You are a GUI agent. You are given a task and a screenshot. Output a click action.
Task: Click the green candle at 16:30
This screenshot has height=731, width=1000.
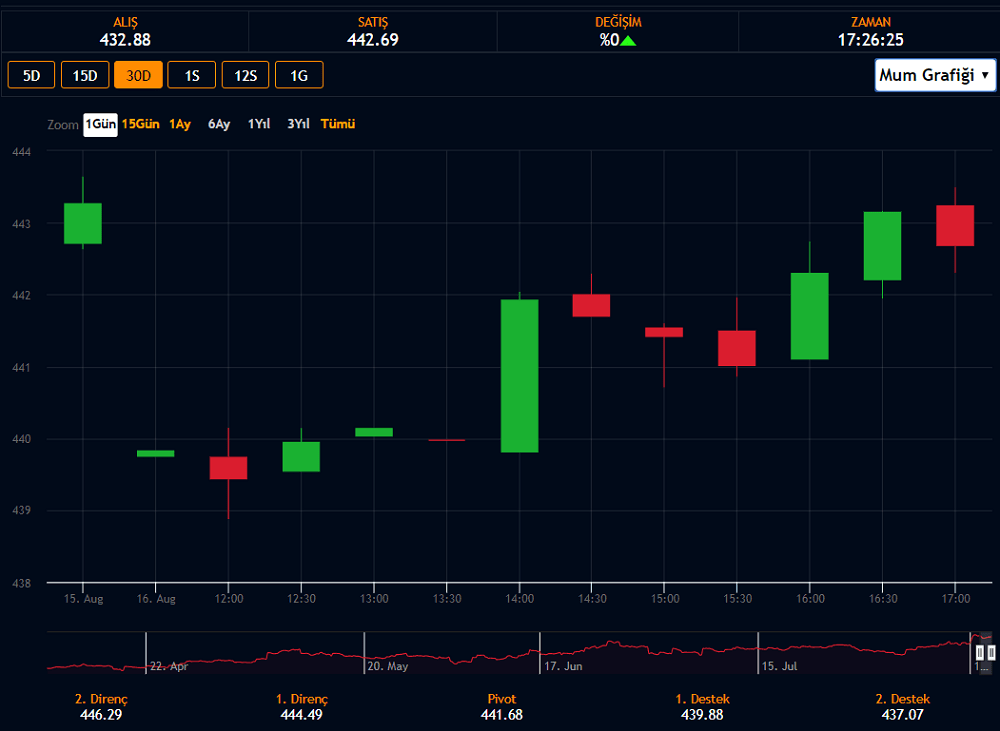coord(882,246)
